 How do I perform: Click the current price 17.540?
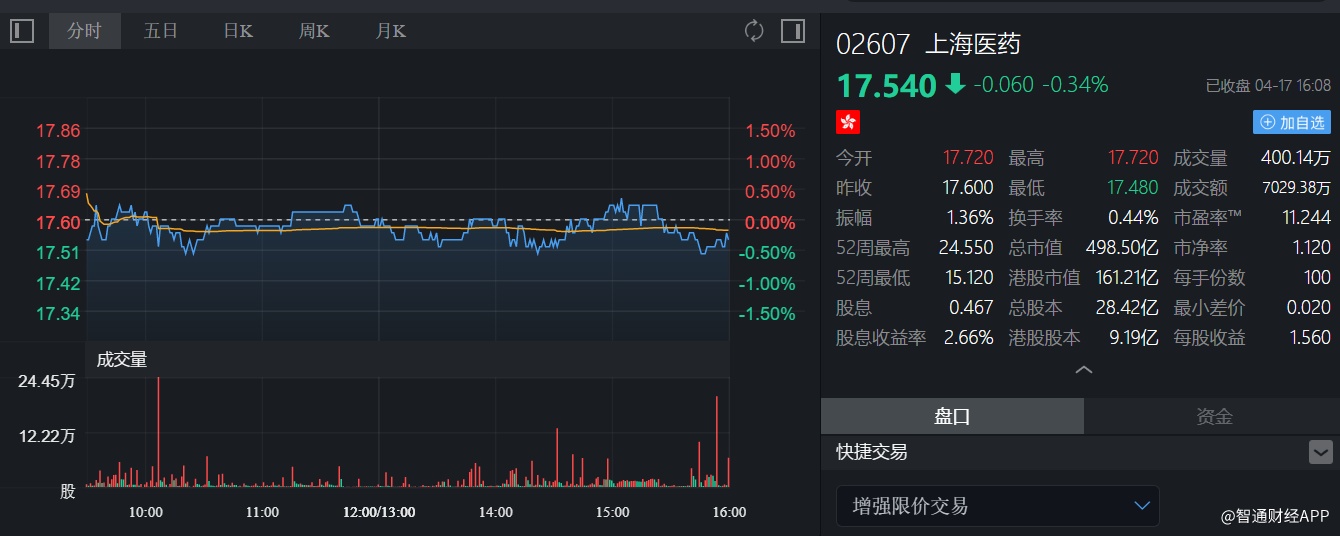tap(886, 85)
